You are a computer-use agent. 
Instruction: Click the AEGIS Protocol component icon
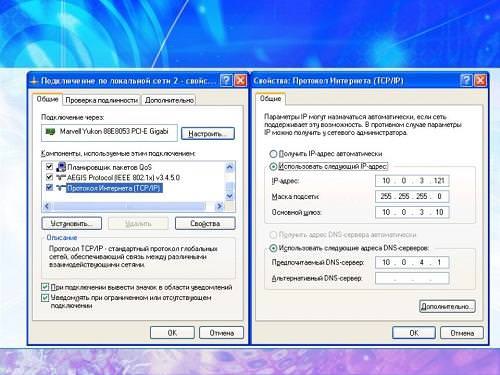click(x=61, y=177)
